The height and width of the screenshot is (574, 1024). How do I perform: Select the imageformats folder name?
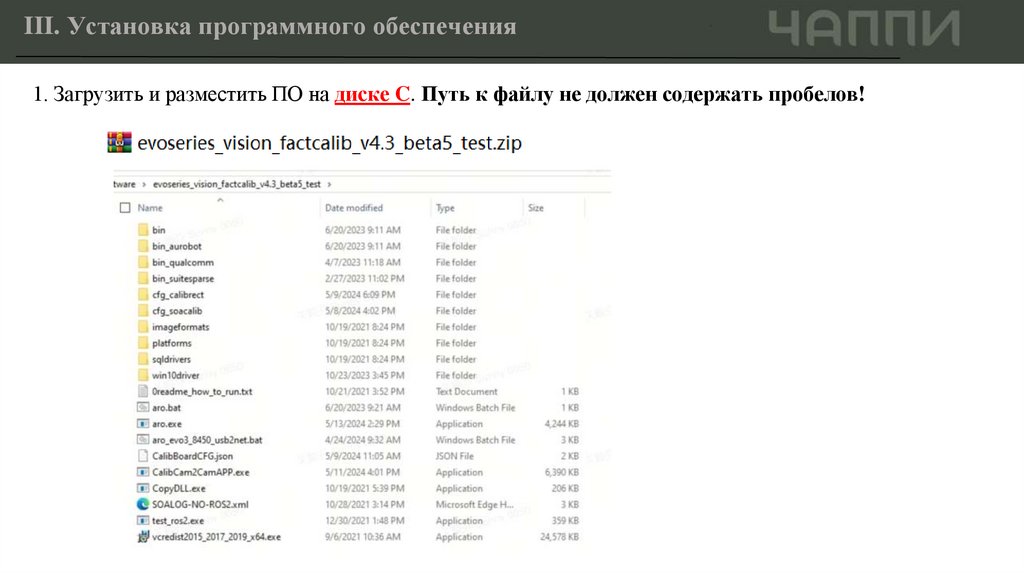[181, 327]
